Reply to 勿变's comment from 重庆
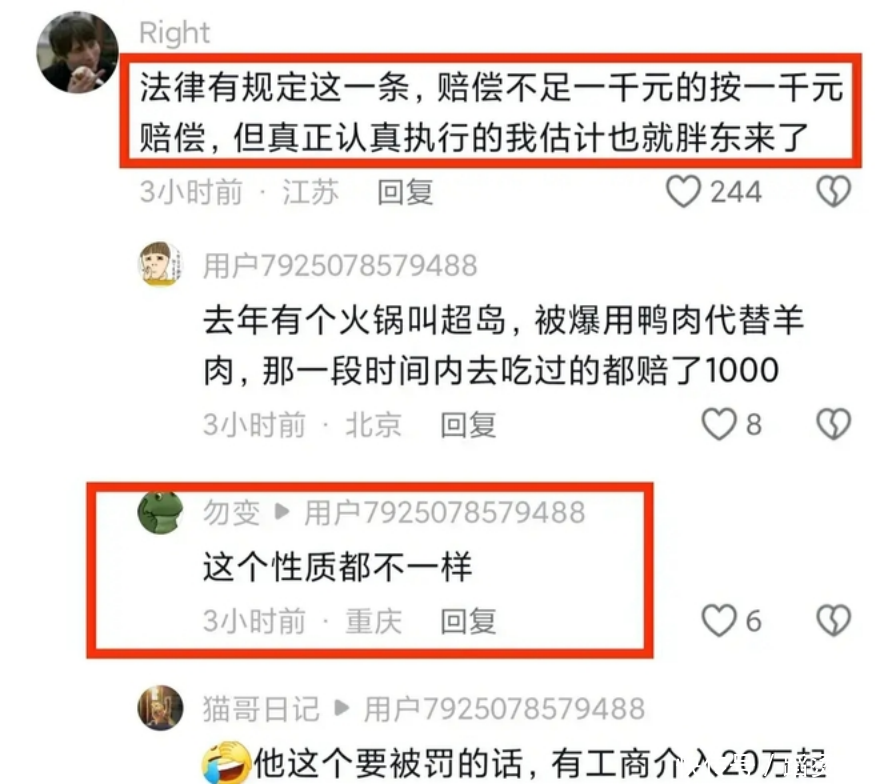This screenshot has width=896, height=784. point(468,621)
